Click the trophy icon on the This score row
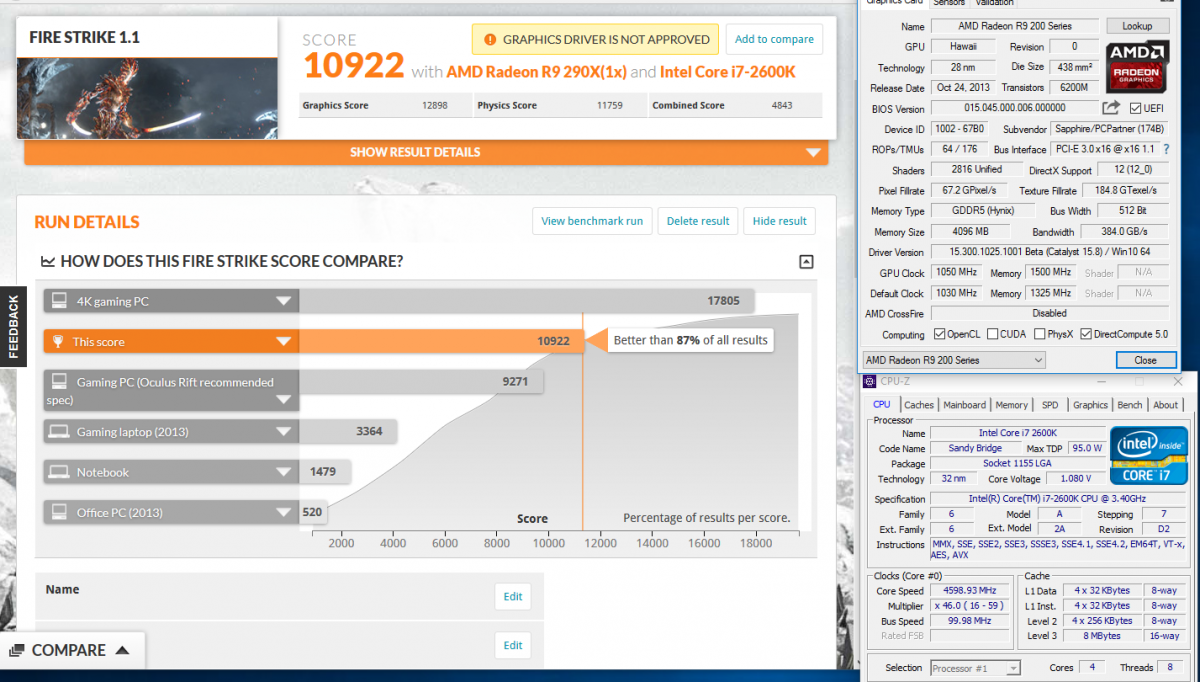The width and height of the screenshot is (1200, 682). pyautogui.click(x=59, y=342)
